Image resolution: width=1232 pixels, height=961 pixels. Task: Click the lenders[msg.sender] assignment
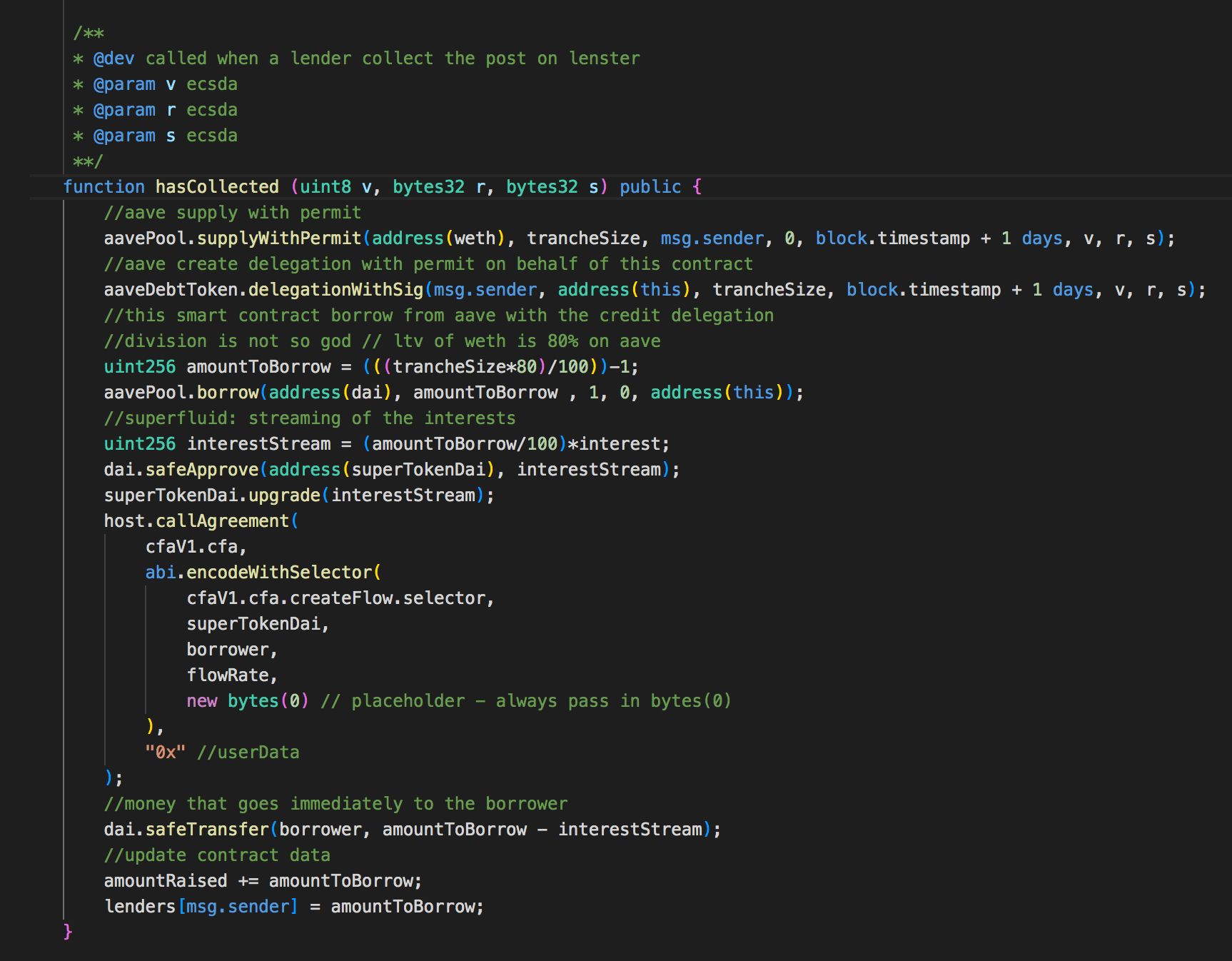(x=294, y=907)
